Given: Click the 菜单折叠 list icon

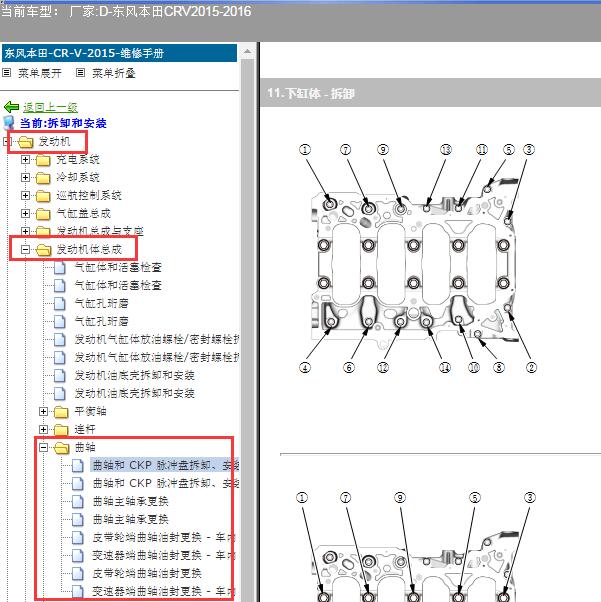Looking at the screenshot, I should click(x=80, y=73).
